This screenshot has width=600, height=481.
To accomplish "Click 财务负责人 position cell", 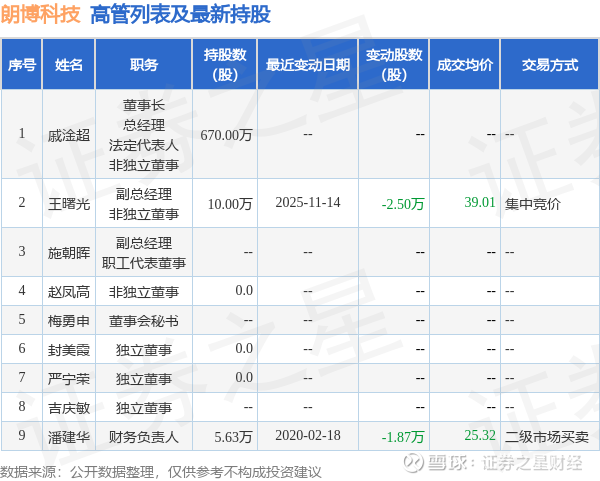I will click(143, 437).
